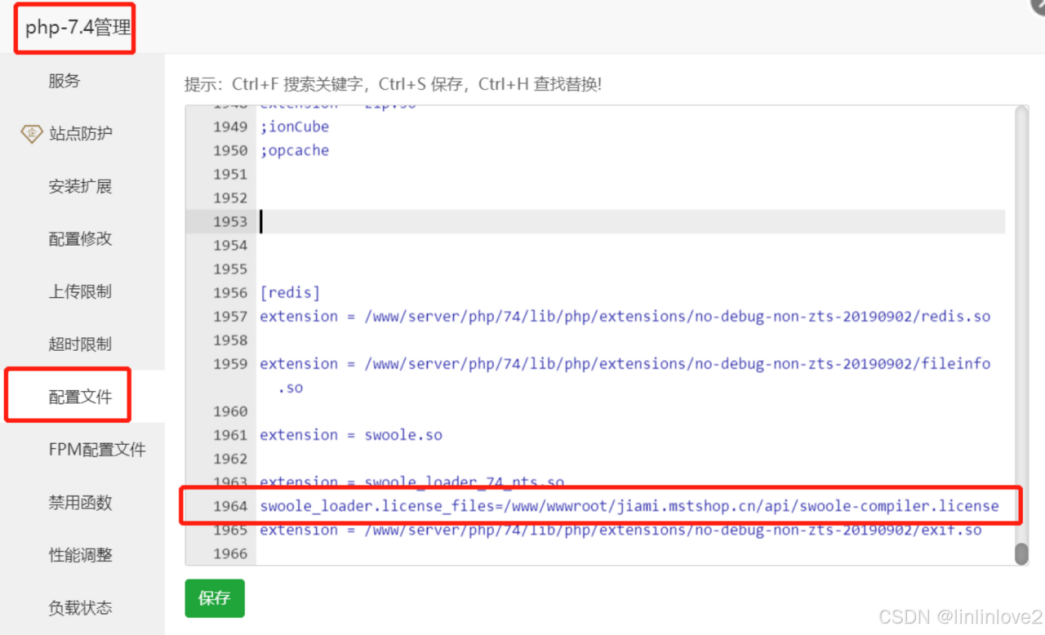The height and width of the screenshot is (635, 1045).
Task: Open the 服务 menu item
Action: pos(64,81)
